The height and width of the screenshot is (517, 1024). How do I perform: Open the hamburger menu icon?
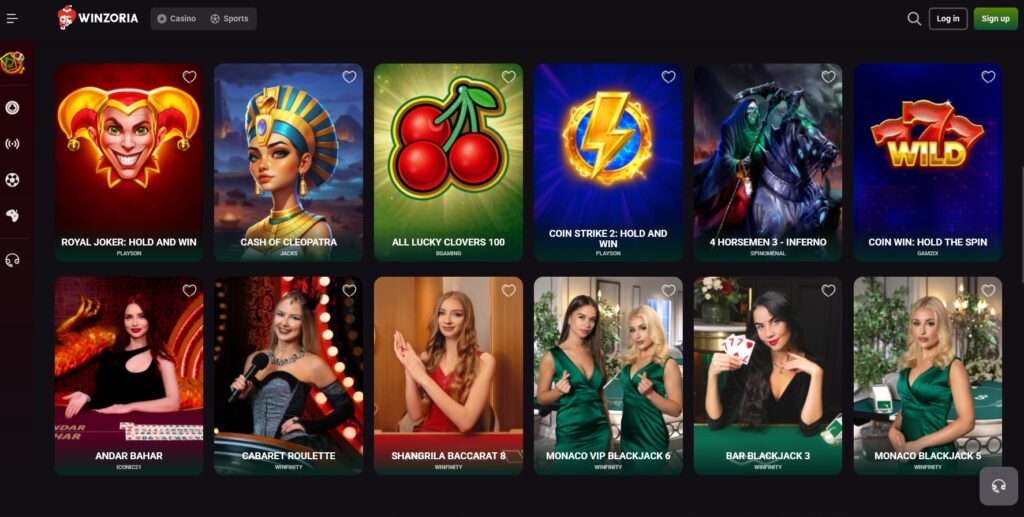[x=12, y=18]
